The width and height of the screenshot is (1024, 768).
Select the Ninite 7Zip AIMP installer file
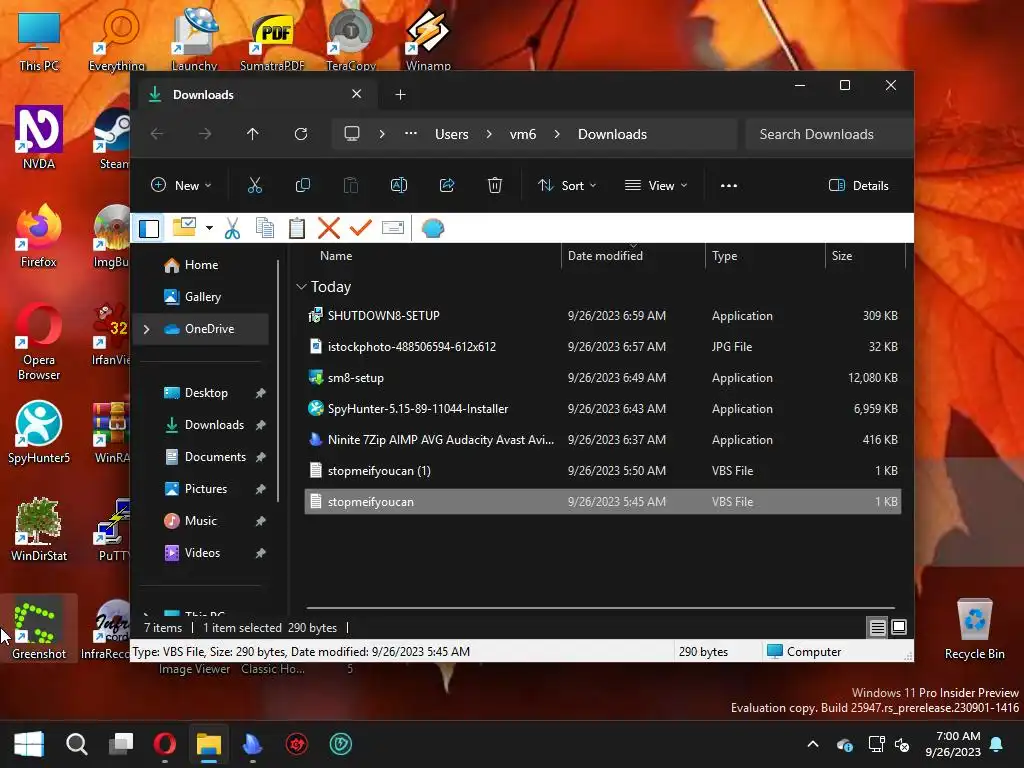[x=603, y=440]
